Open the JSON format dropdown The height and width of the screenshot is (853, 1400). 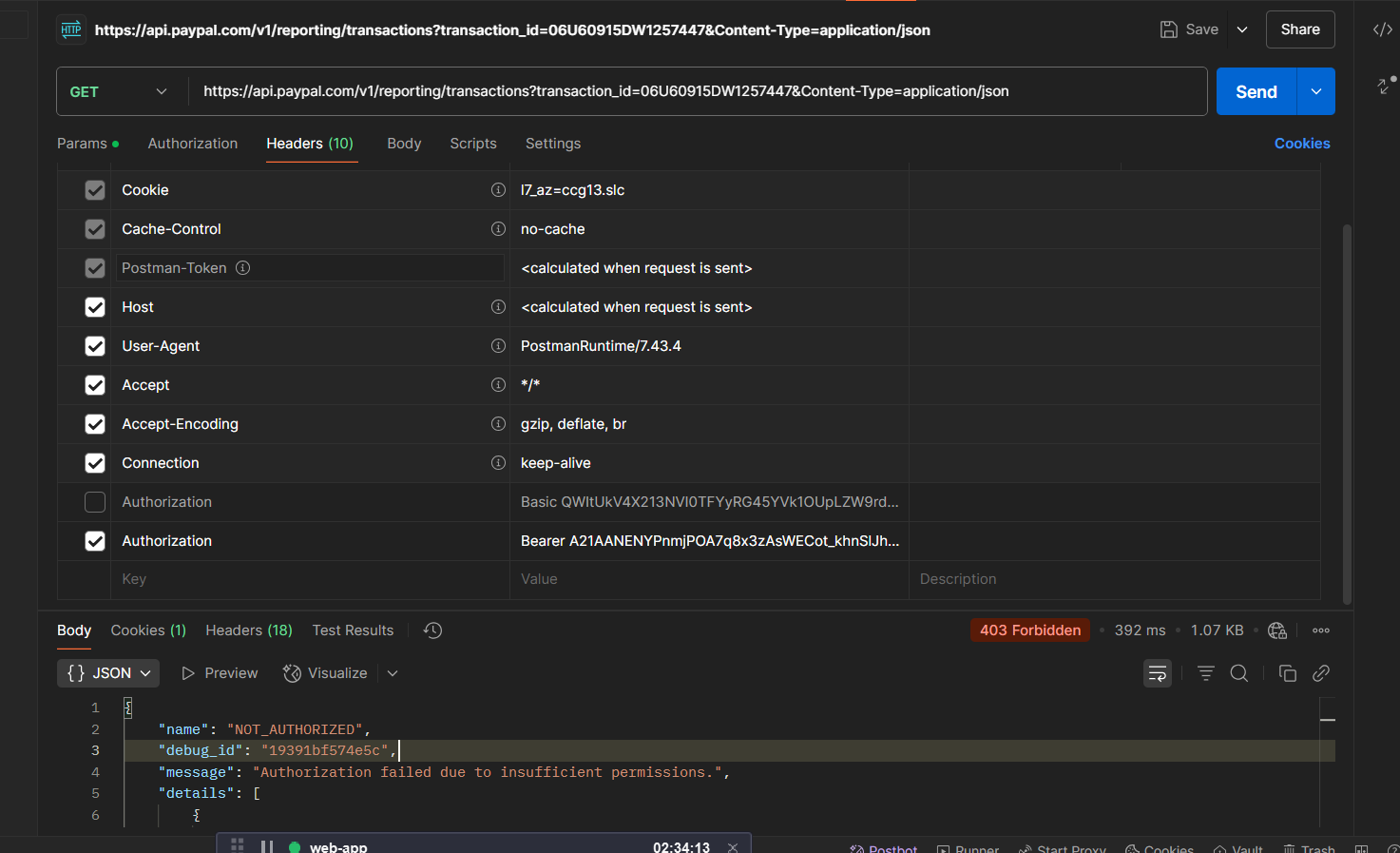[108, 673]
